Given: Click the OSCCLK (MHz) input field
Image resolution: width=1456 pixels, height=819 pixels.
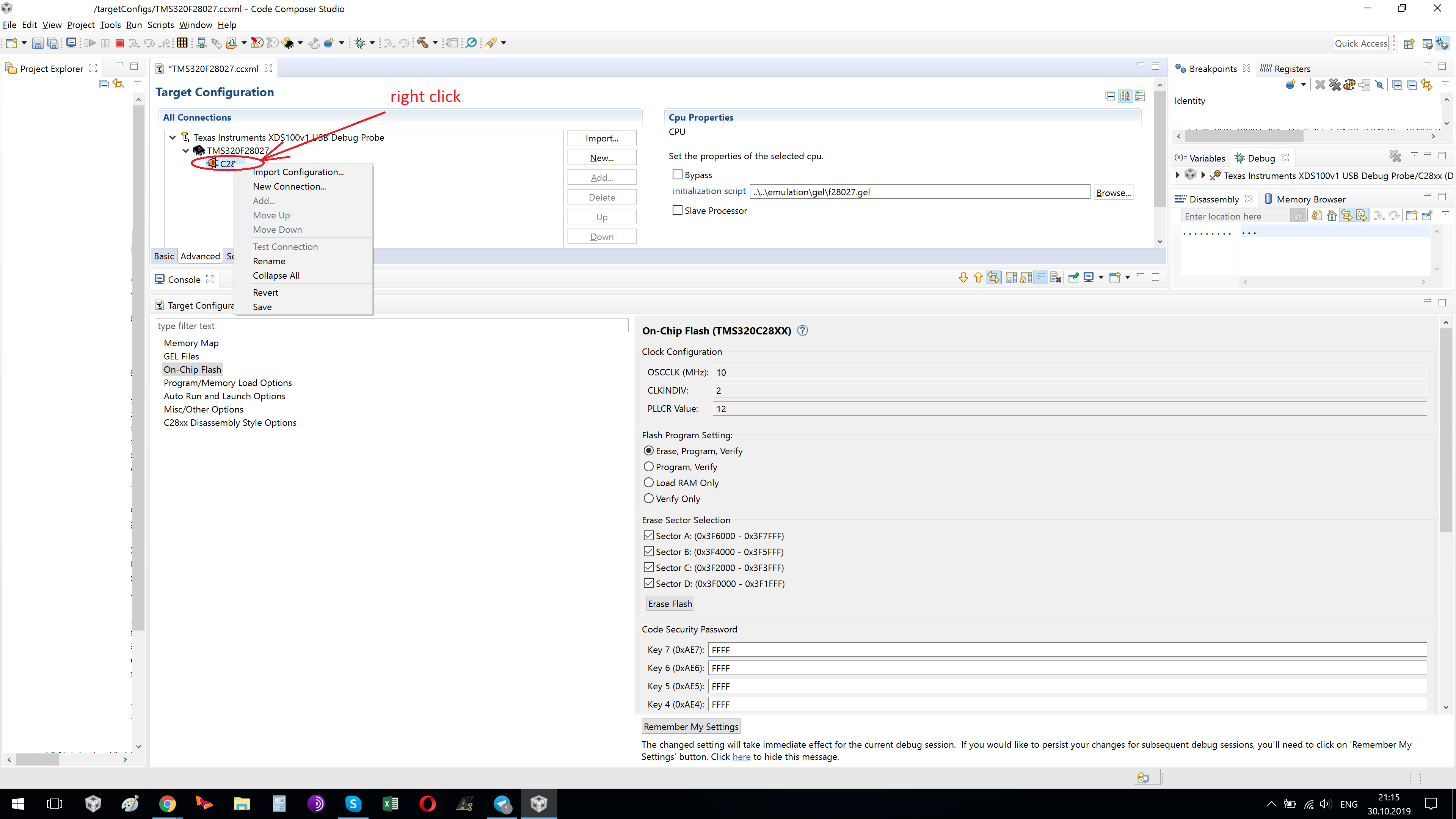Looking at the screenshot, I should point(1069,372).
